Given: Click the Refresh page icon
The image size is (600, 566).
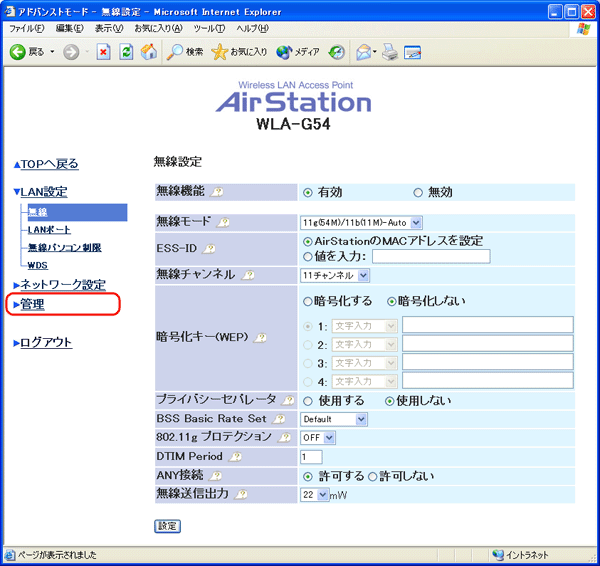Looking at the screenshot, I should tap(126, 52).
